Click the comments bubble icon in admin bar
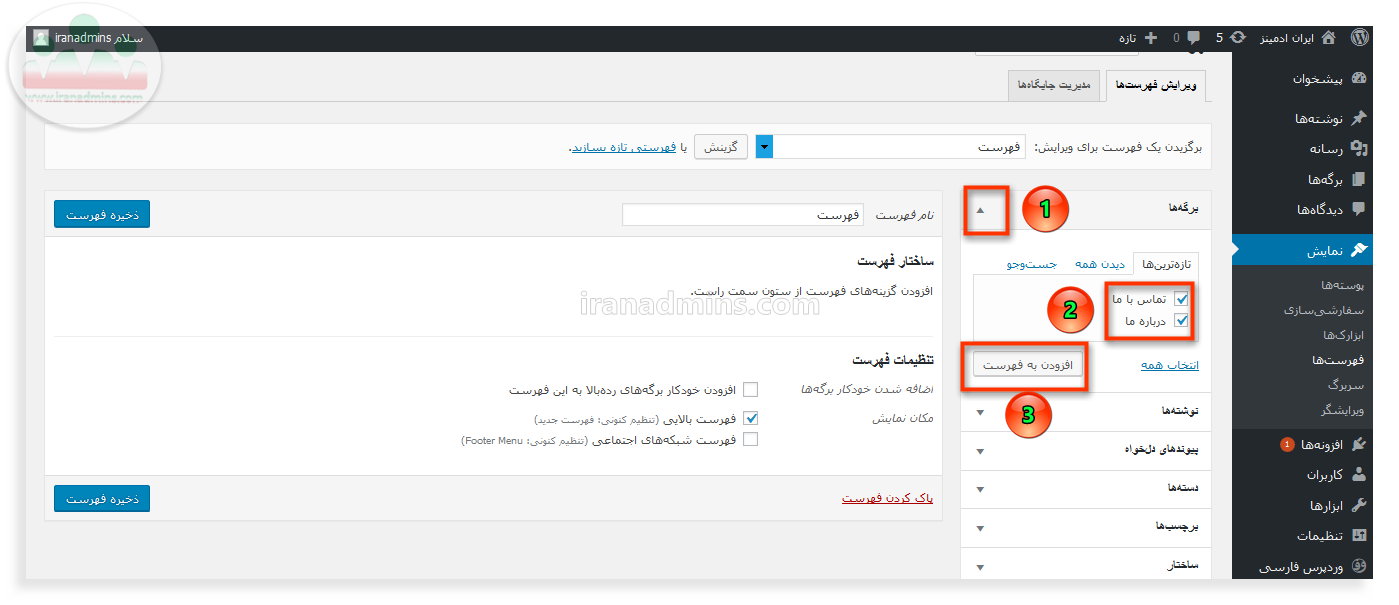The width and height of the screenshot is (1399, 605). (x=1193, y=38)
